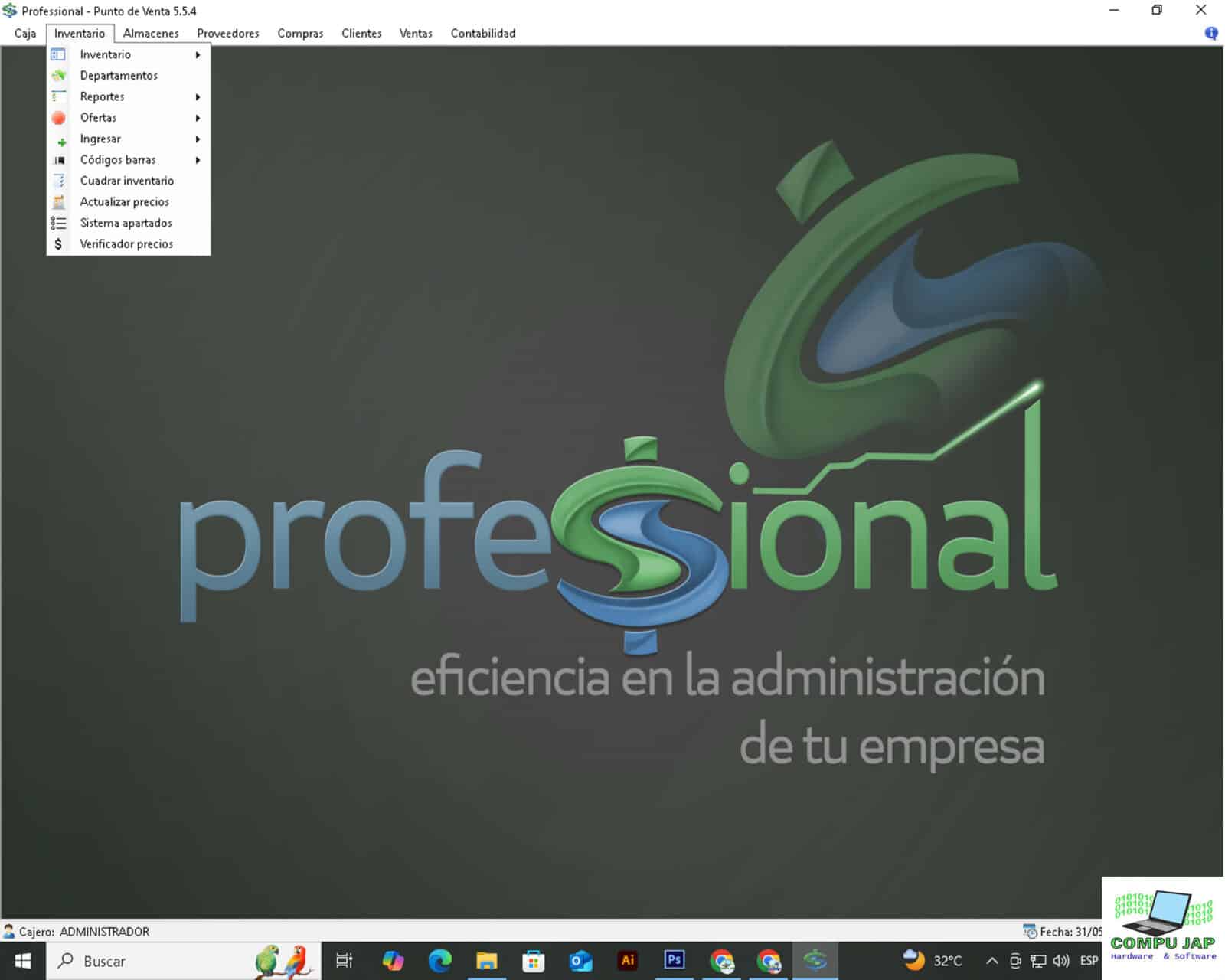Open Photoshop from the taskbar
Screen dimensions: 1225x980
674,959
